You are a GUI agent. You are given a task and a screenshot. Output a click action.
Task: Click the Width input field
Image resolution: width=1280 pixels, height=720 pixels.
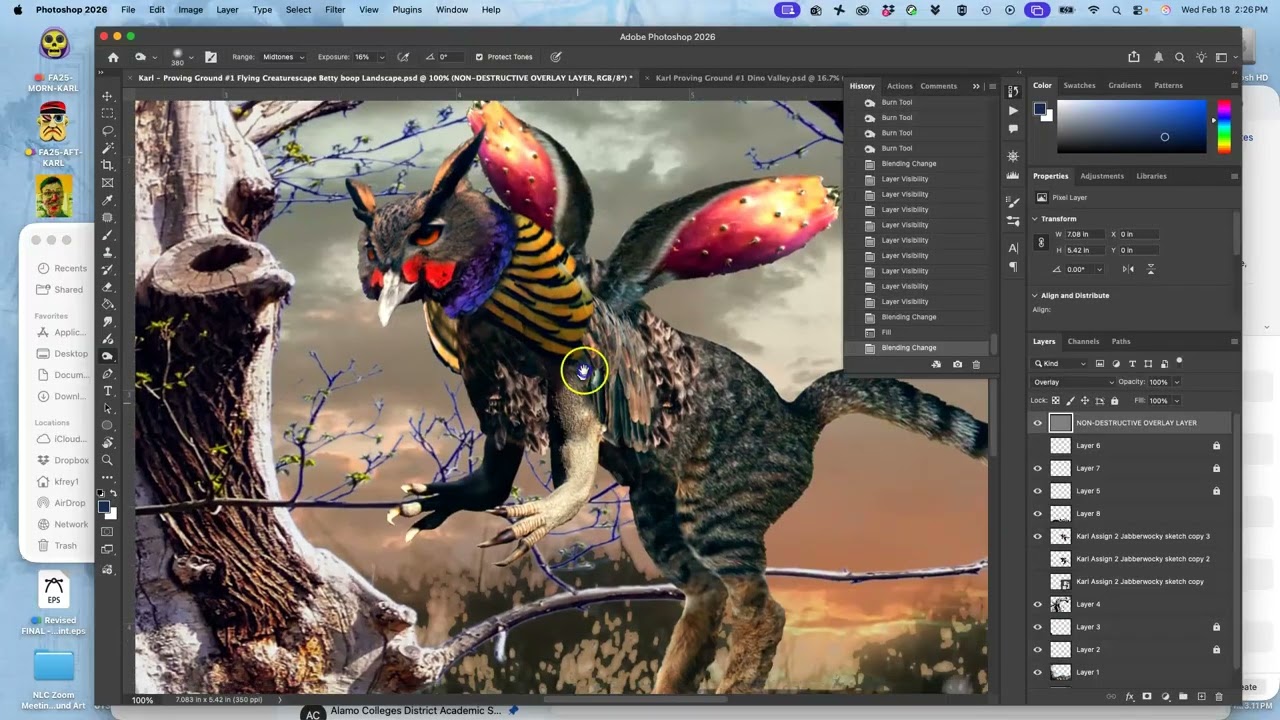1086,234
